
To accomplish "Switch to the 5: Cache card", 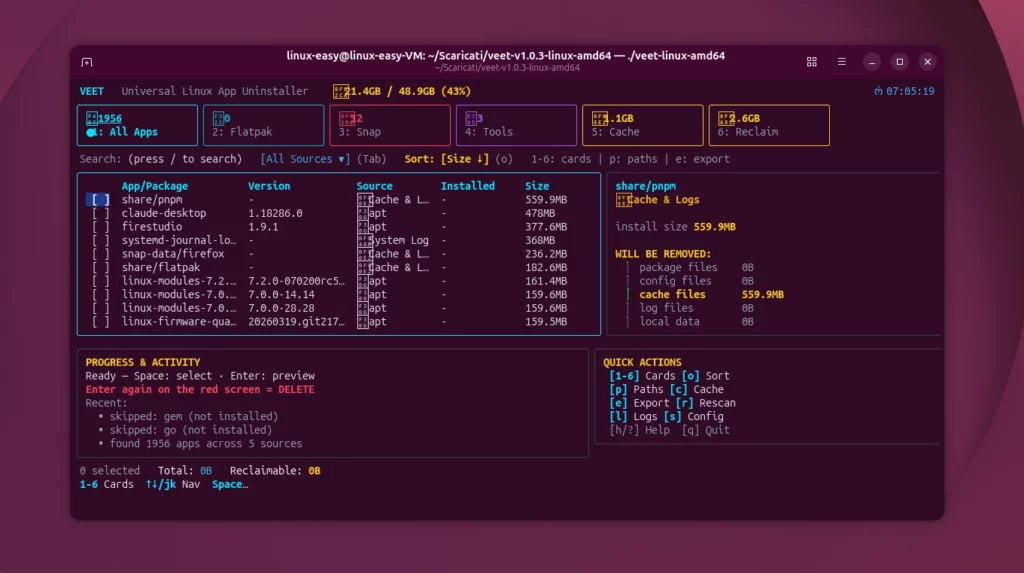I will 643,125.
